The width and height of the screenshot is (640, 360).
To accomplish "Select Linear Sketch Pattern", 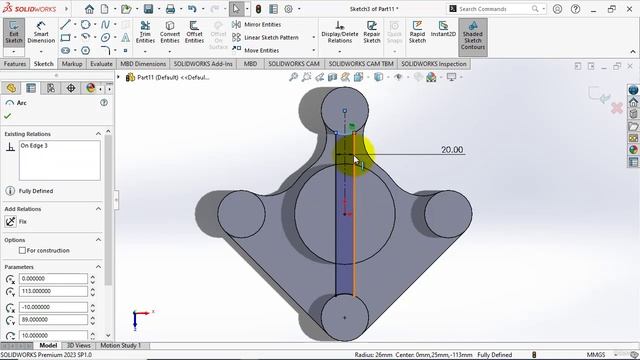I will pos(266,38).
